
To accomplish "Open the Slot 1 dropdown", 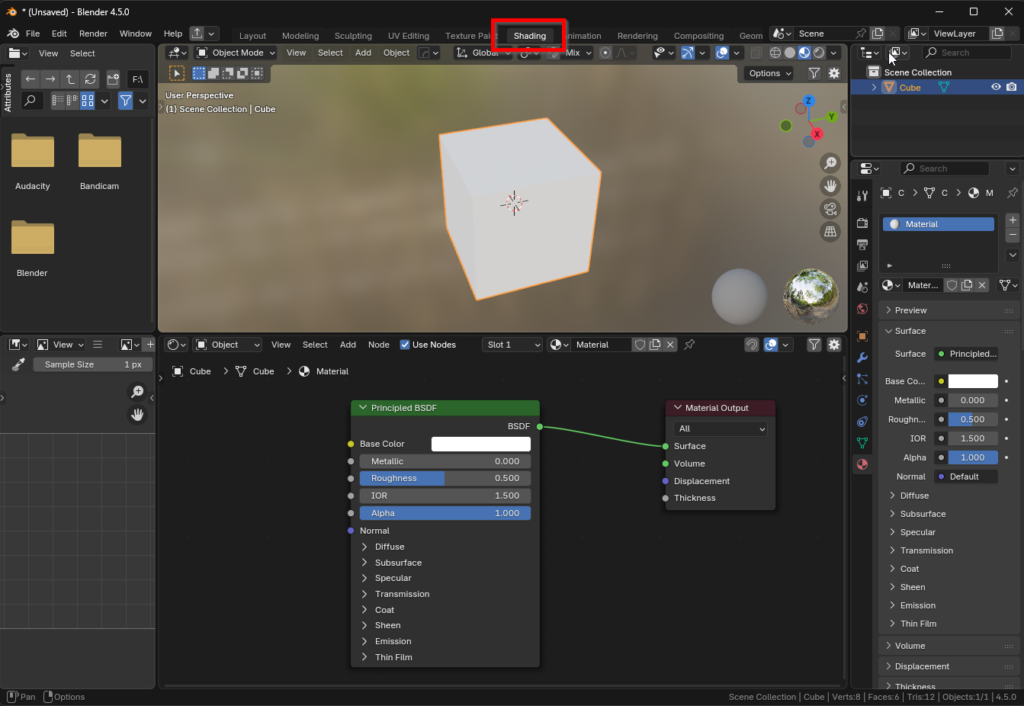I will click(x=512, y=345).
